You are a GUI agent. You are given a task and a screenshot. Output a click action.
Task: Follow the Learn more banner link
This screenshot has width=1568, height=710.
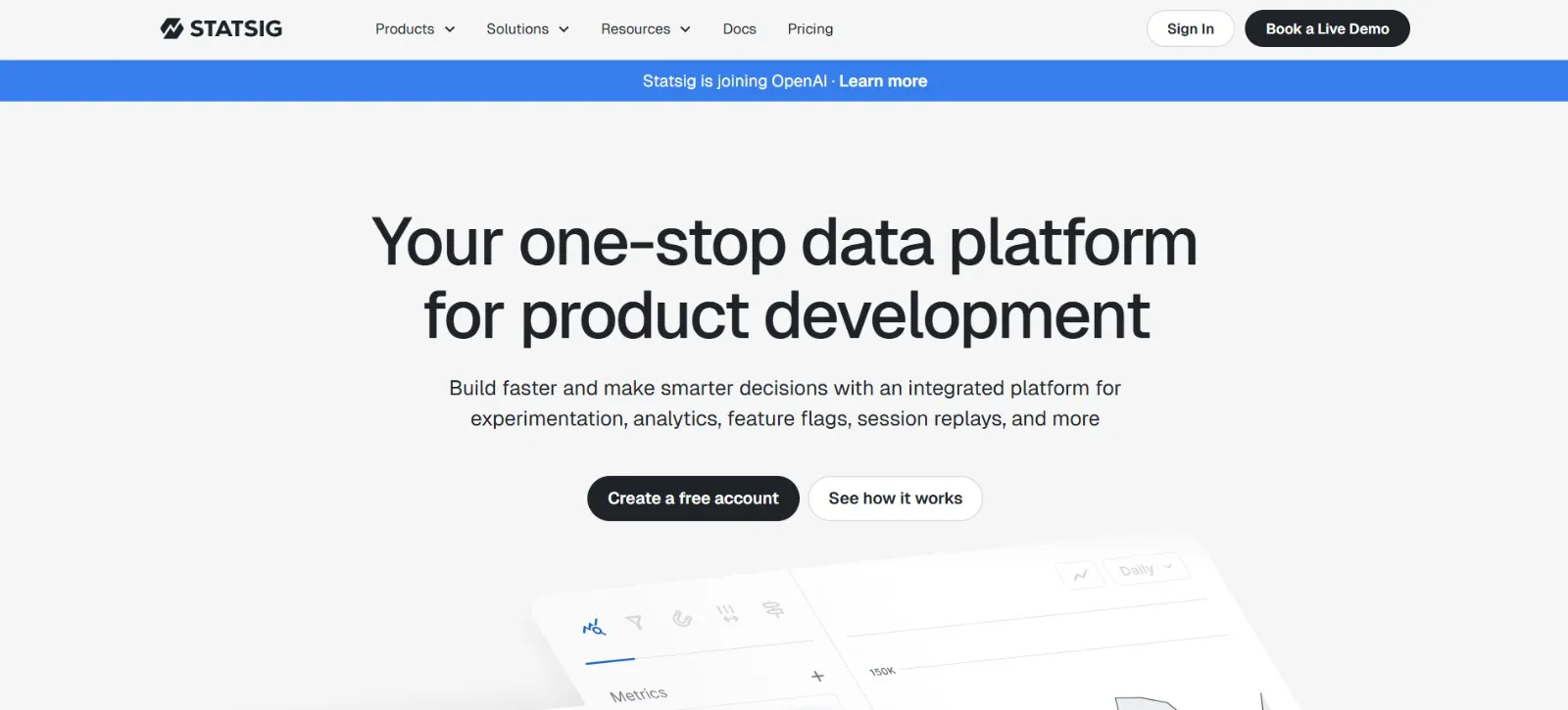883,81
